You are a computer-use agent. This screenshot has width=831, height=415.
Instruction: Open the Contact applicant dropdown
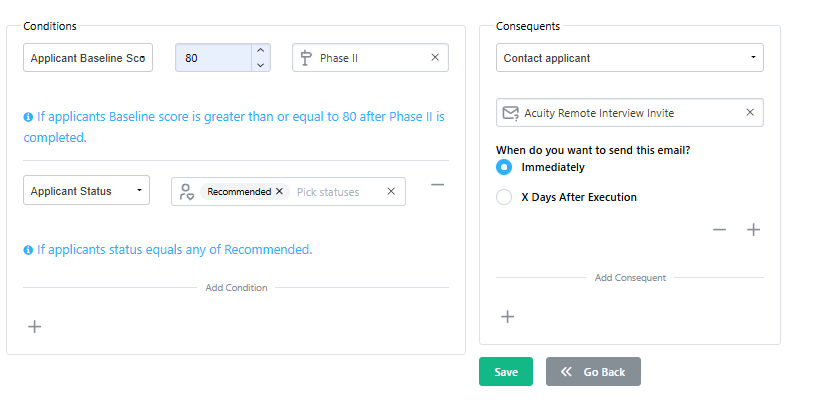(630, 58)
